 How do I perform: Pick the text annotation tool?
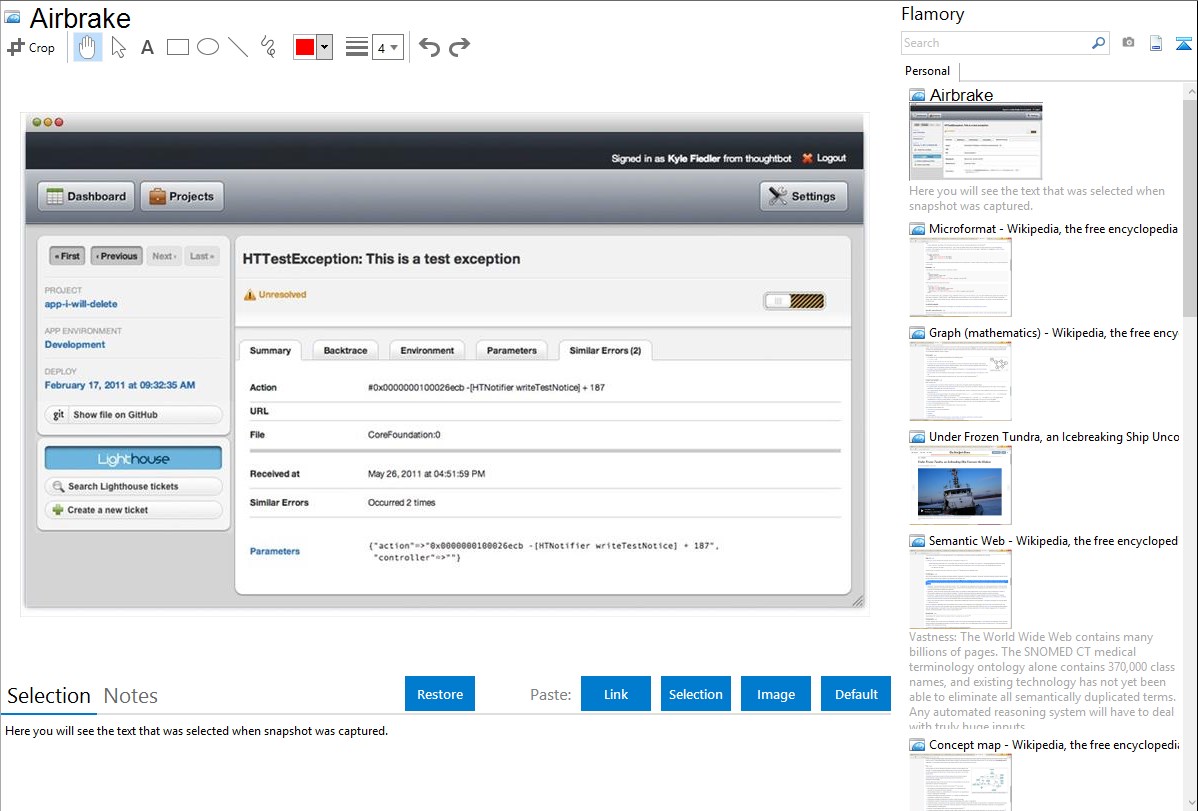pyautogui.click(x=147, y=47)
